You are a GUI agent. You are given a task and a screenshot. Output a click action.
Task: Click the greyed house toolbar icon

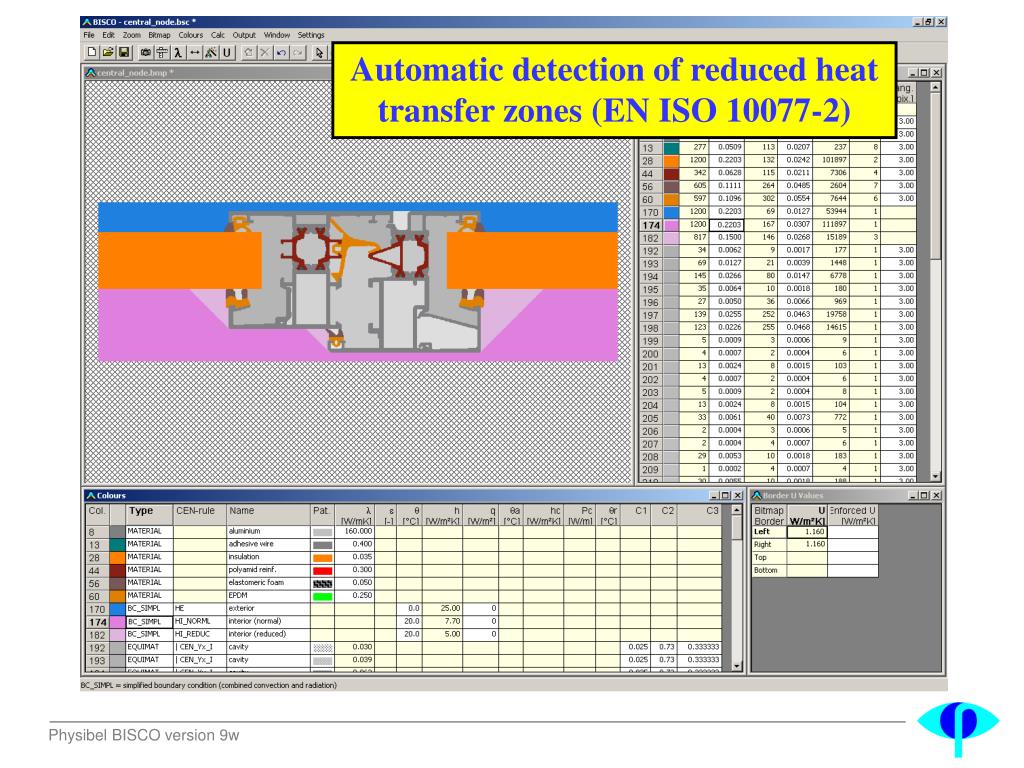coord(248,52)
